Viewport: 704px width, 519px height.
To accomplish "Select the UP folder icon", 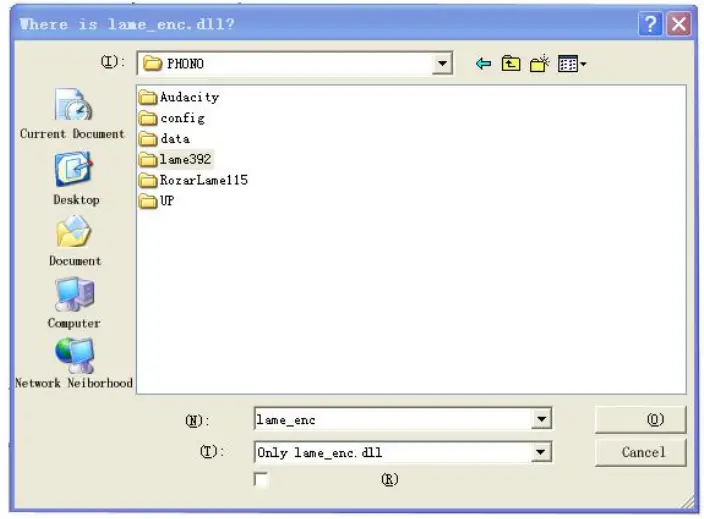I will pos(148,201).
